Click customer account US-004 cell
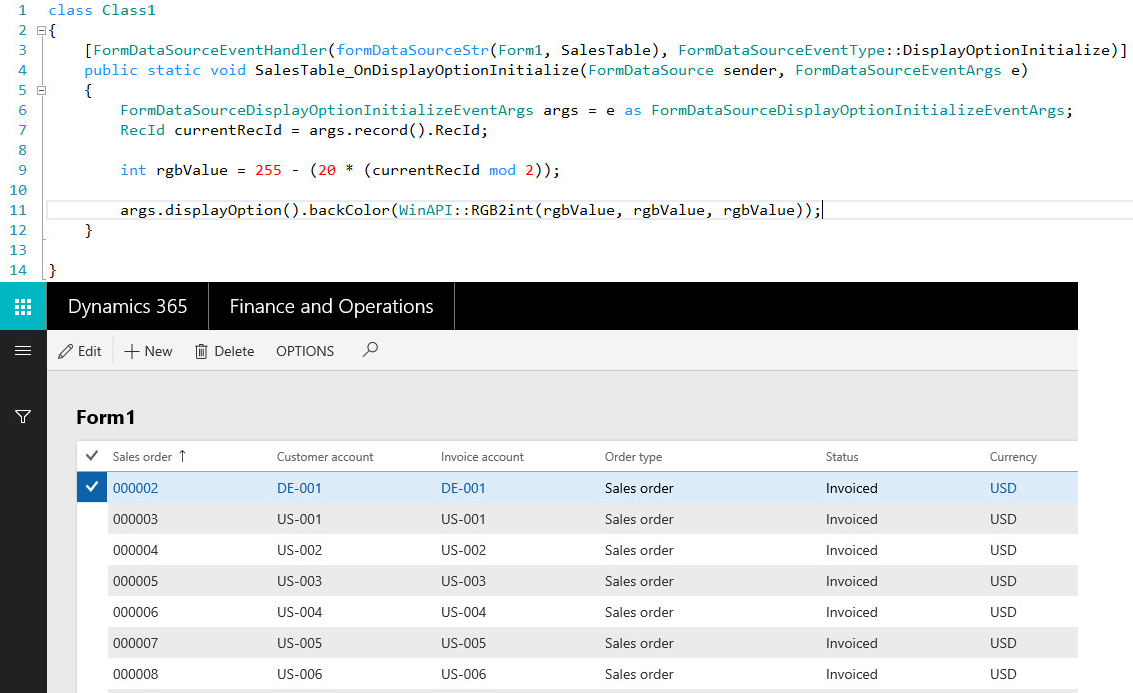Viewport: 1133px width, 693px height. (299, 612)
